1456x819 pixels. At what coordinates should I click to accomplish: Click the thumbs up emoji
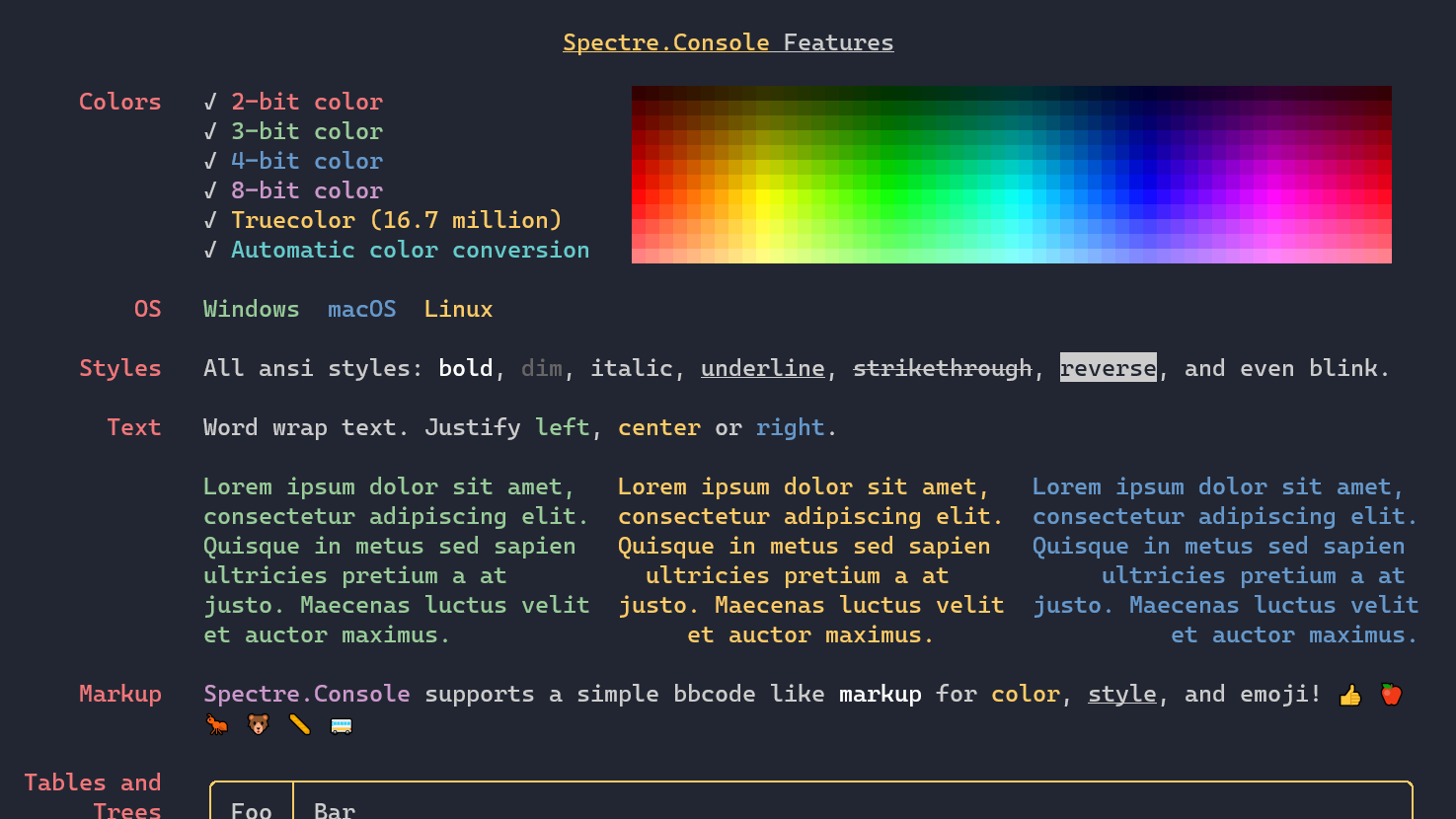pos(1349,696)
